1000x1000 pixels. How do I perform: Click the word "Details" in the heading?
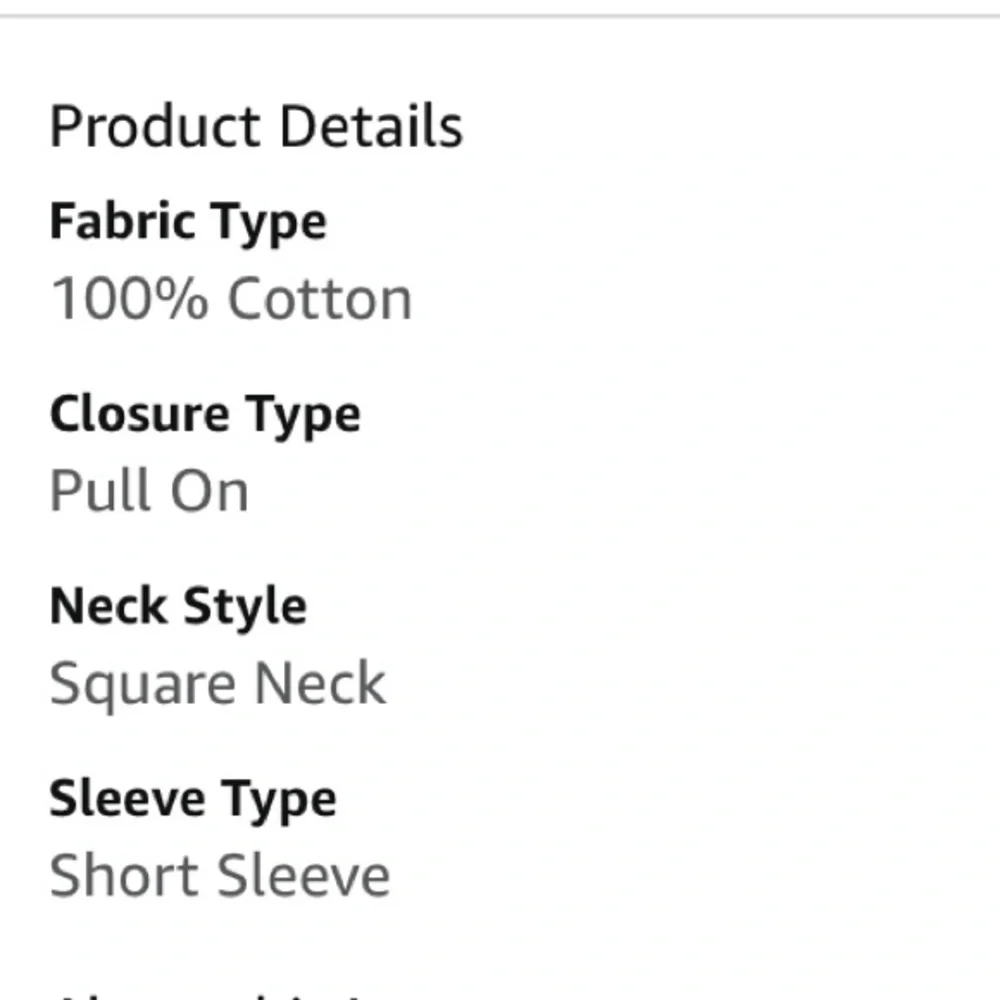click(x=371, y=127)
